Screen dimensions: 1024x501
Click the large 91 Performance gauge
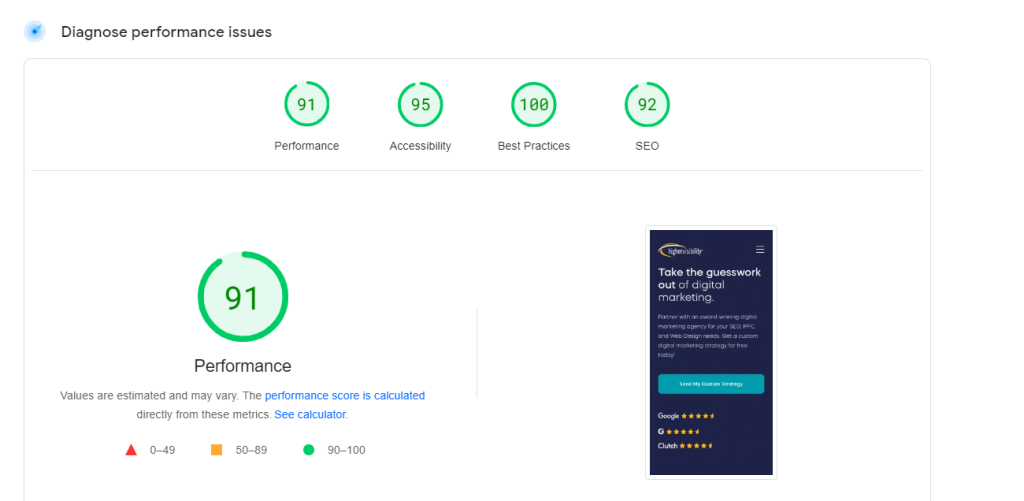pyautogui.click(x=243, y=297)
